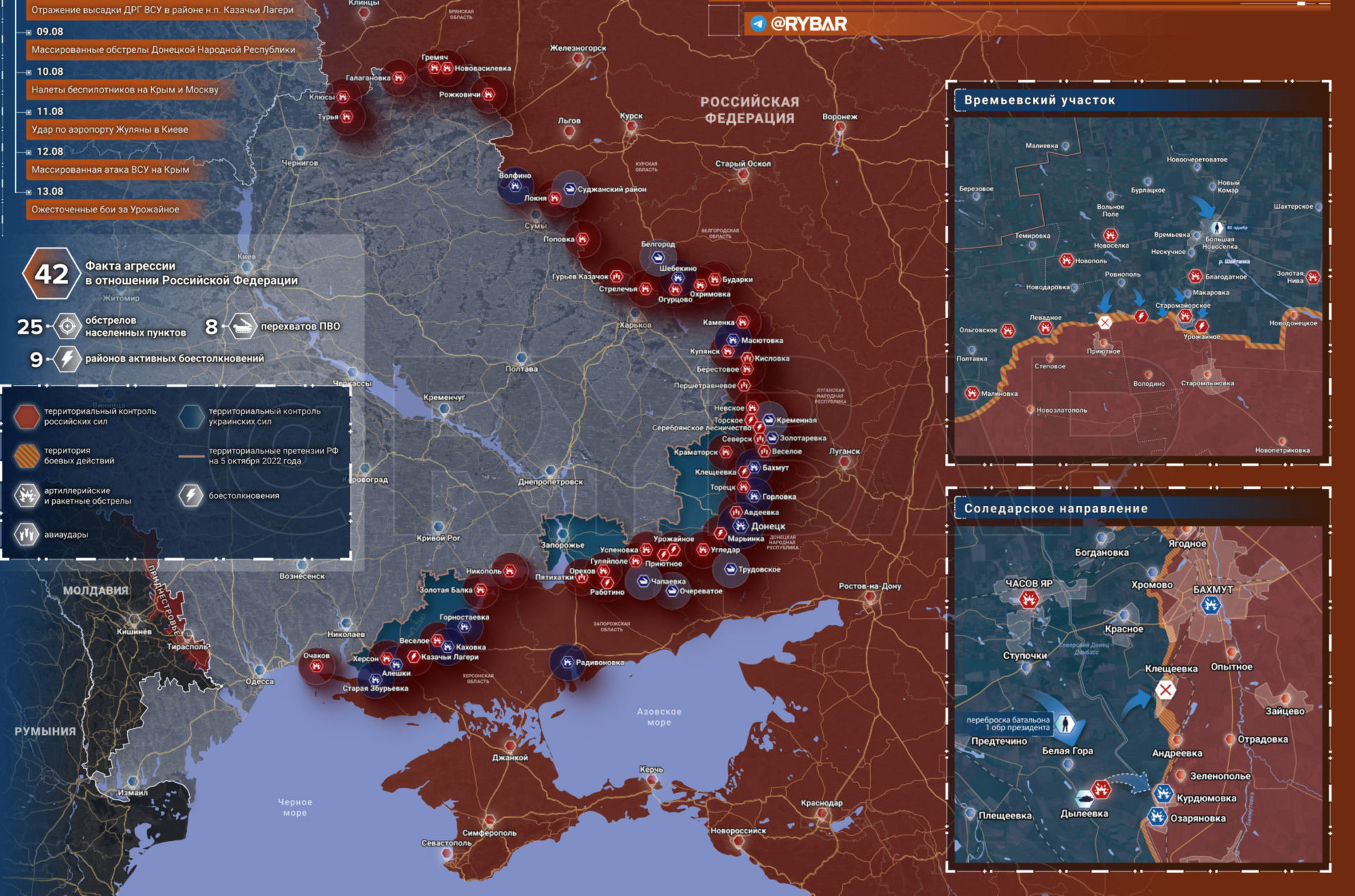Click the tank icon above Дылеевка
This screenshot has width=1355, height=896.
click(x=1085, y=799)
